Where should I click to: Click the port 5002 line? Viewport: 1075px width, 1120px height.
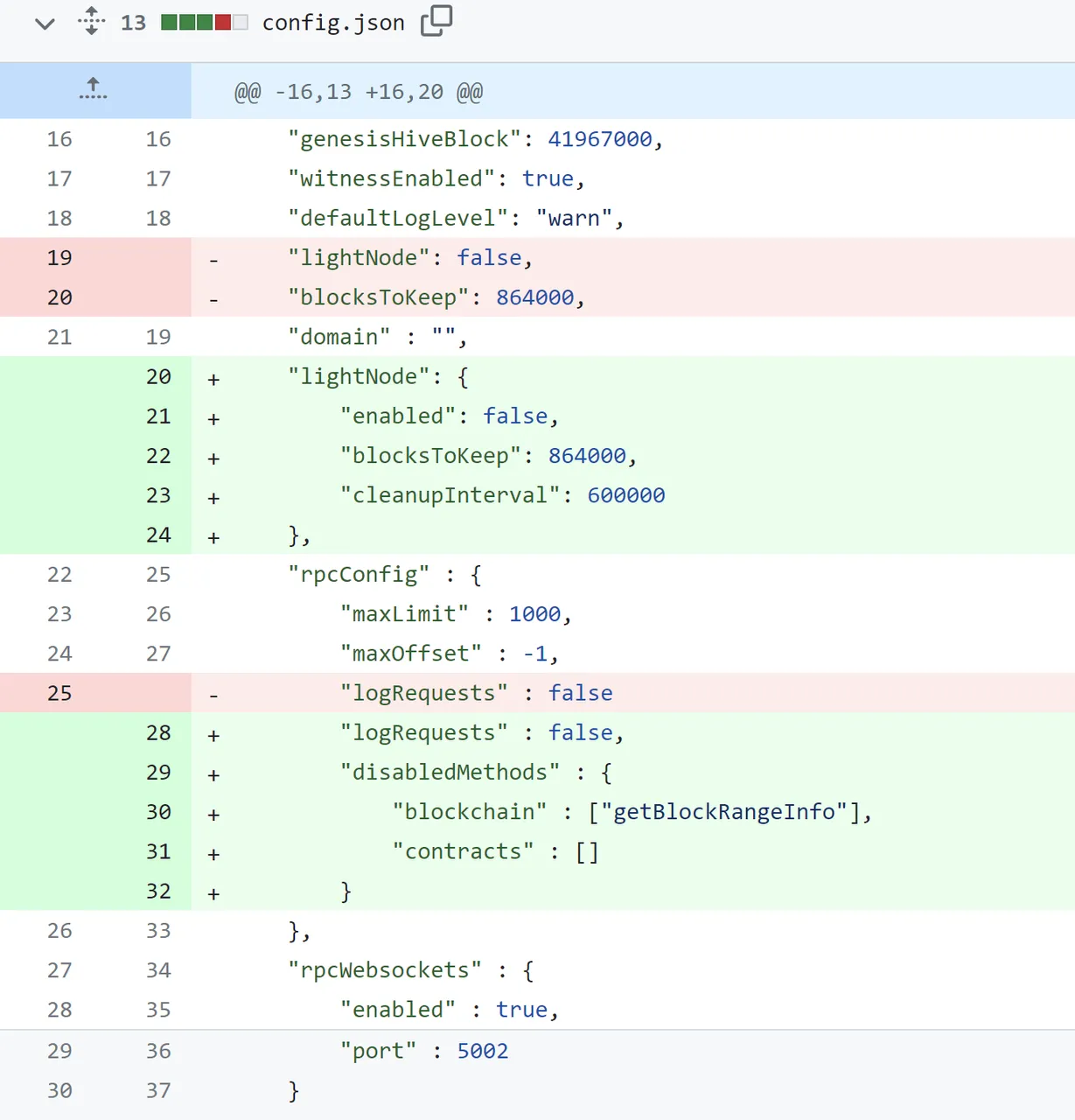click(x=424, y=1050)
